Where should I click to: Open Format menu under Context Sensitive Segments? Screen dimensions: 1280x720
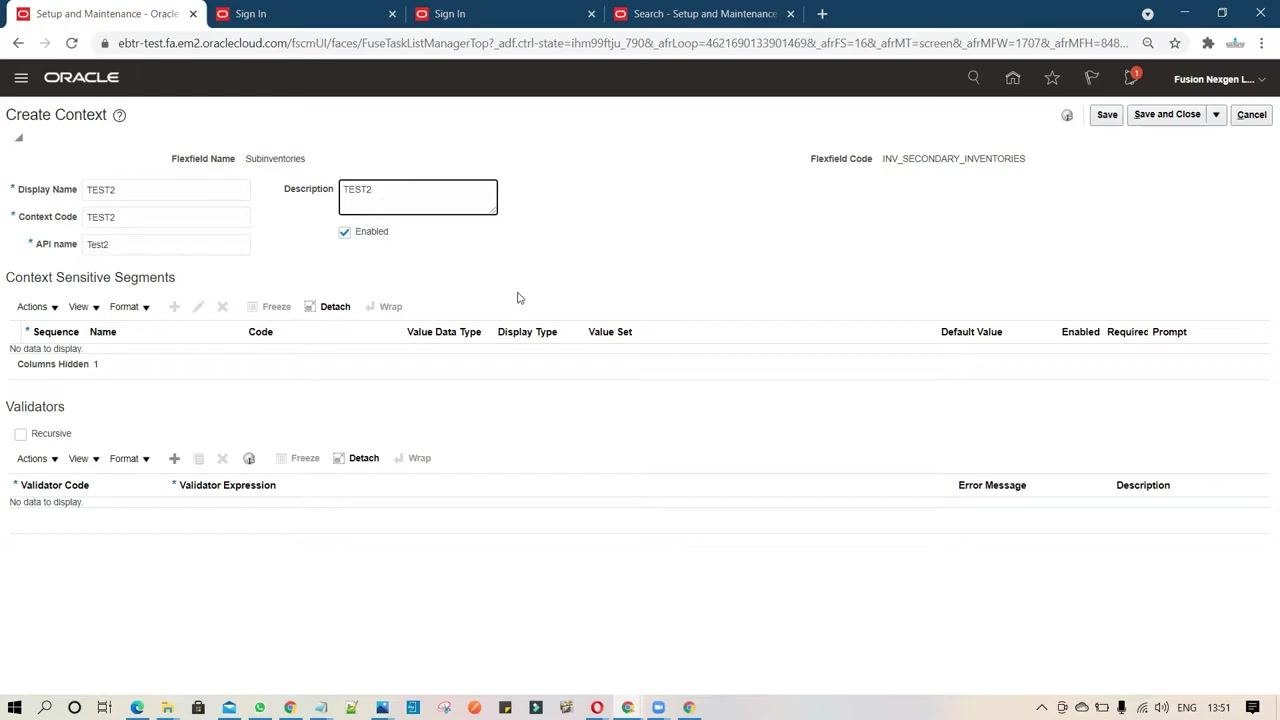(129, 307)
